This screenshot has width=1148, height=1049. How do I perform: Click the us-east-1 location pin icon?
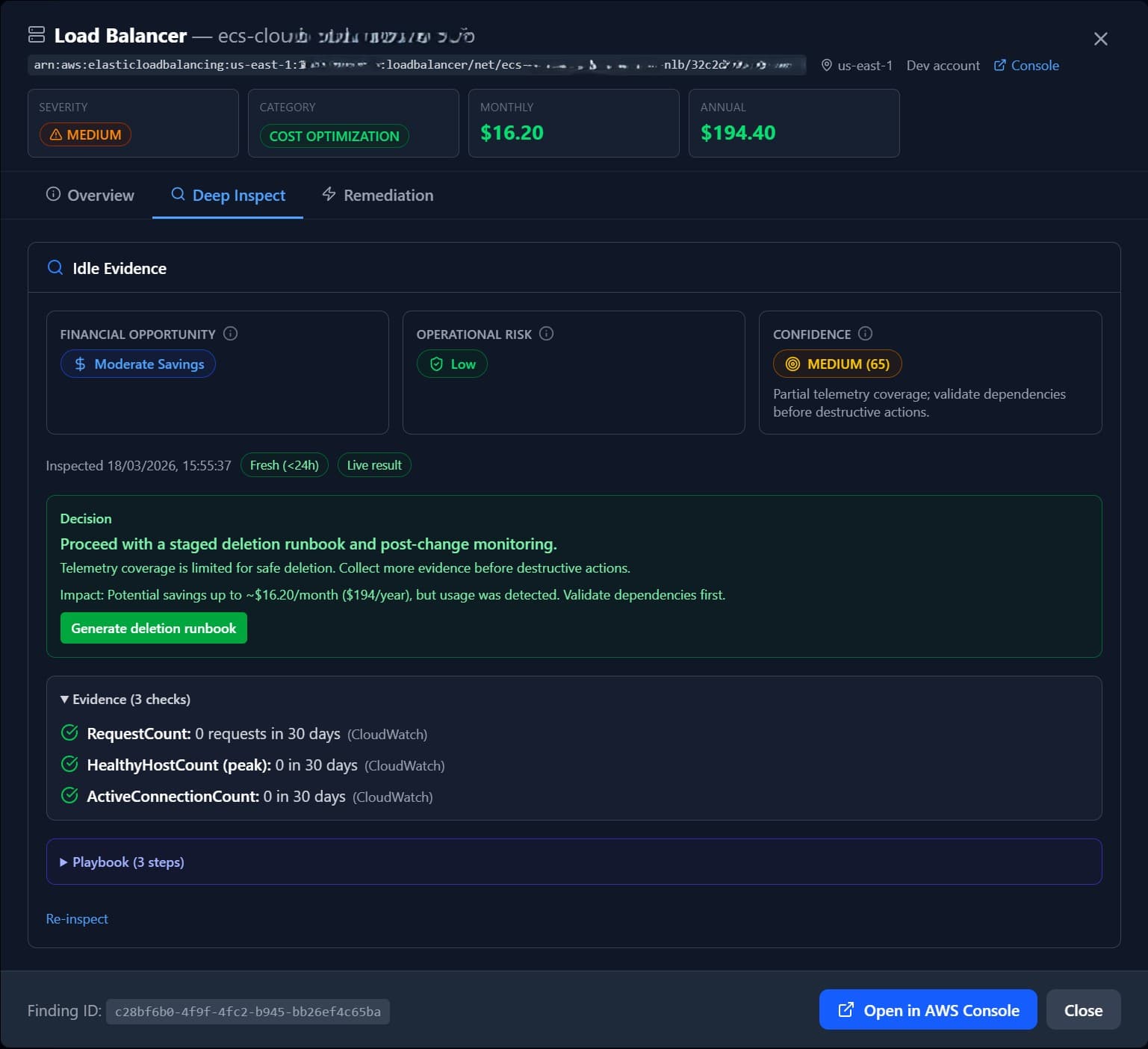point(826,66)
